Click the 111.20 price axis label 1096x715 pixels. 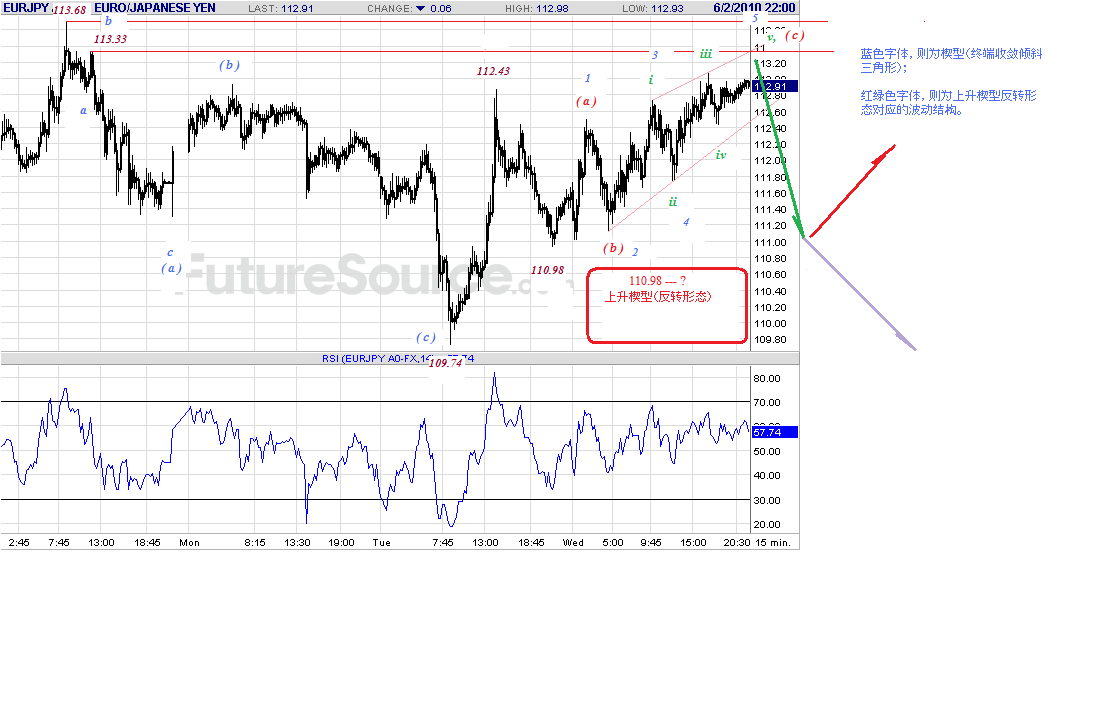[770, 226]
